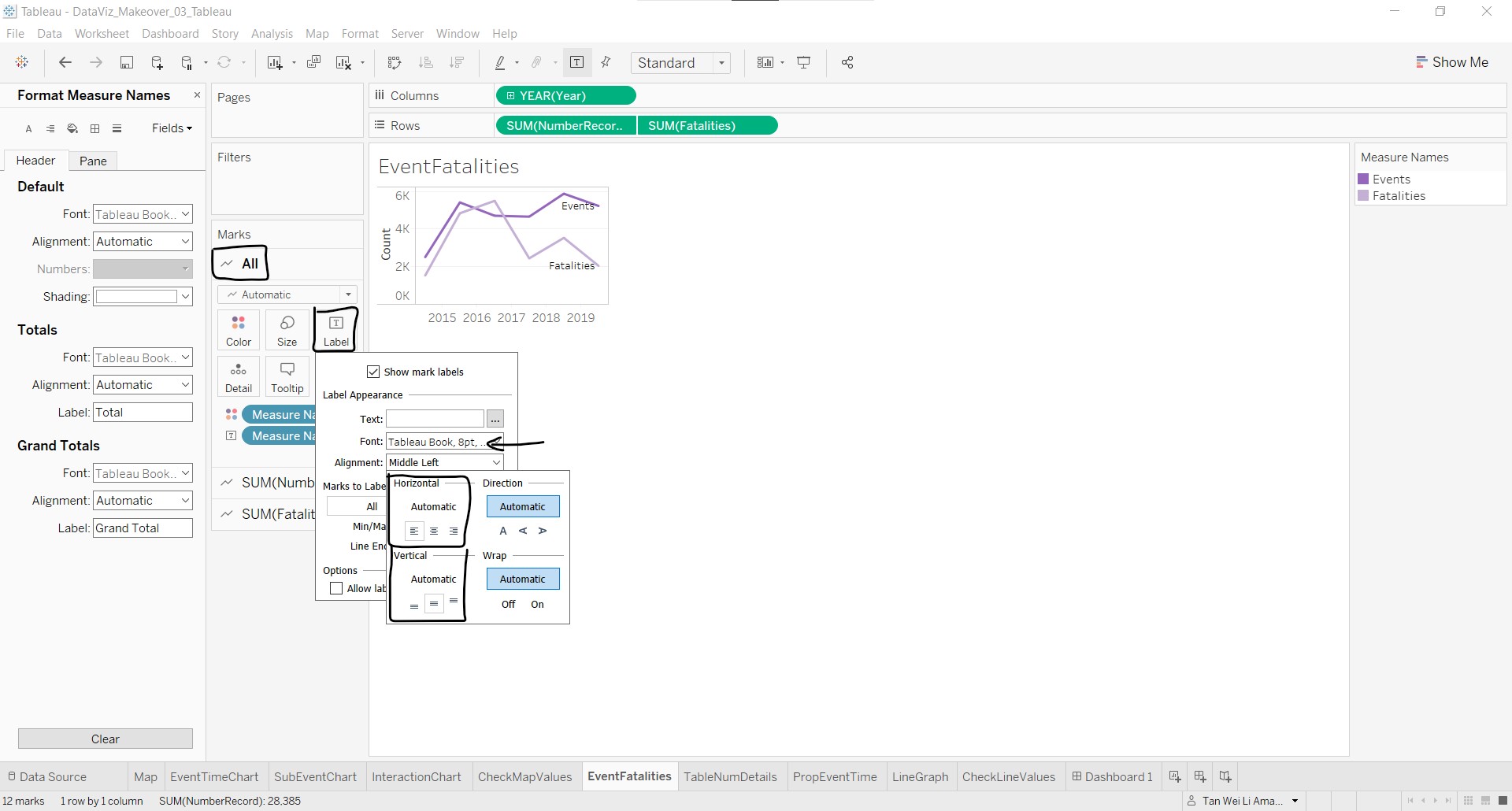Click the Tooltip mark card icon
Viewport: 1512px width, 811px height.
coord(287,376)
